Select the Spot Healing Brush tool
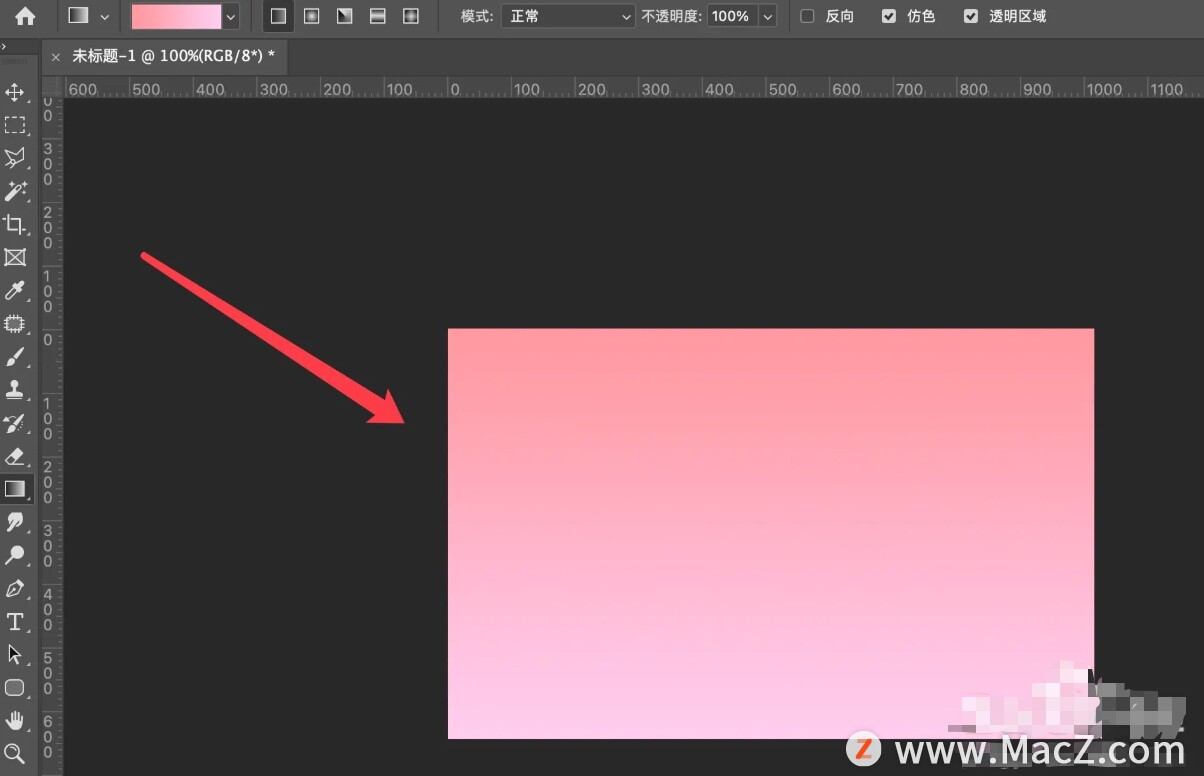 (15, 323)
